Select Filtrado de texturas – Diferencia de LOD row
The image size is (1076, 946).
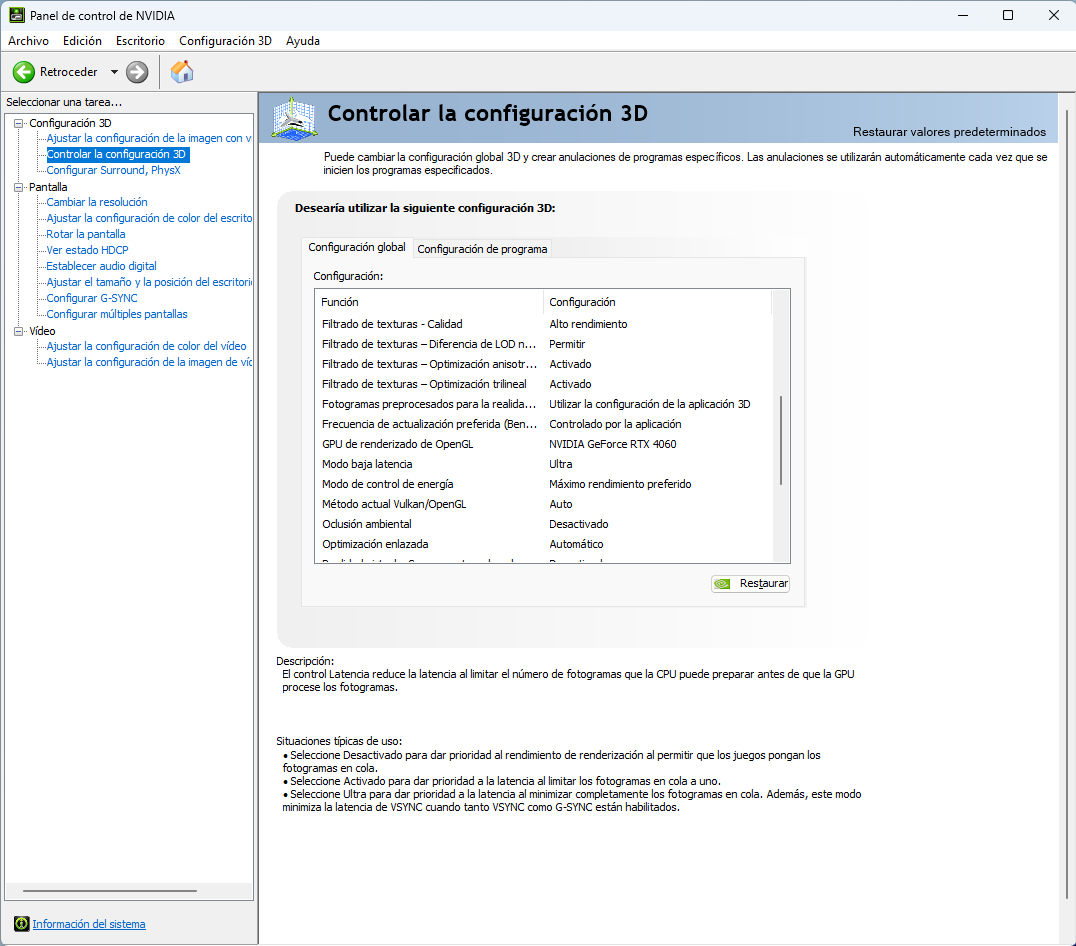click(543, 344)
